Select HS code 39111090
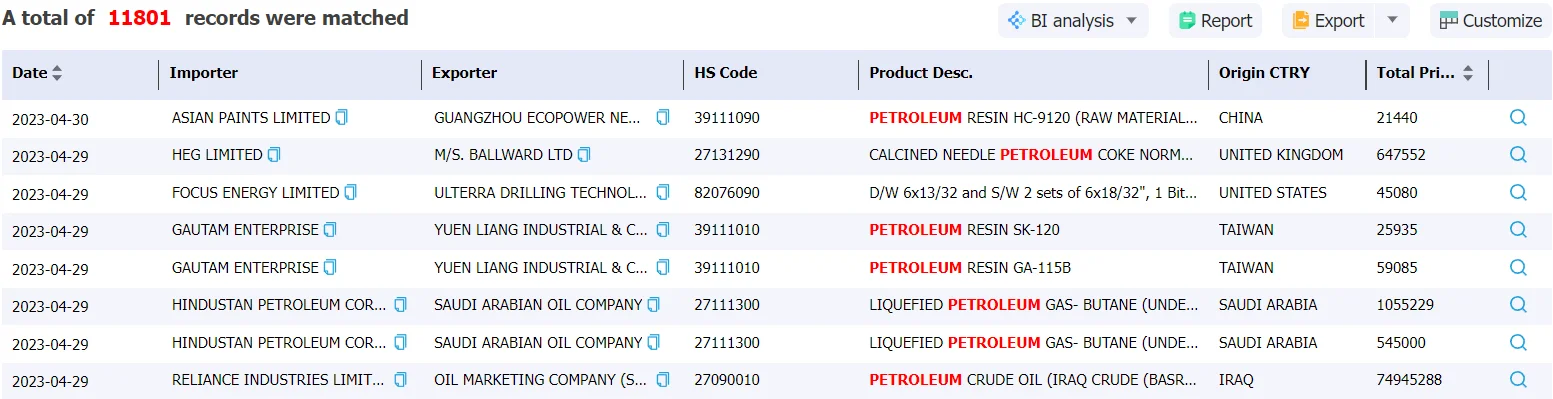This screenshot has width=1553, height=399. click(x=727, y=118)
